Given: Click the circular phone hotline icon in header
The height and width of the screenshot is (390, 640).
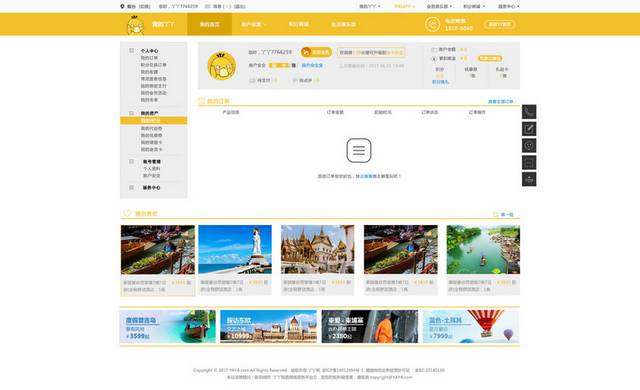Looking at the screenshot, I should [432, 24].
